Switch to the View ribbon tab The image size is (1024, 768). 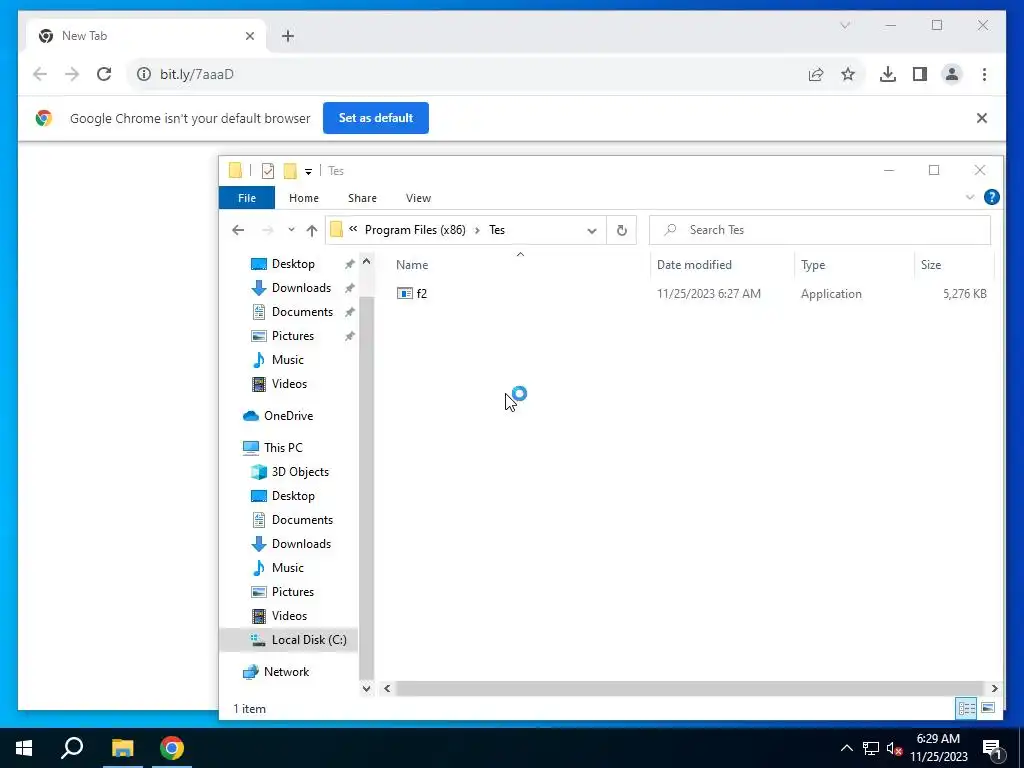point(418,198)
